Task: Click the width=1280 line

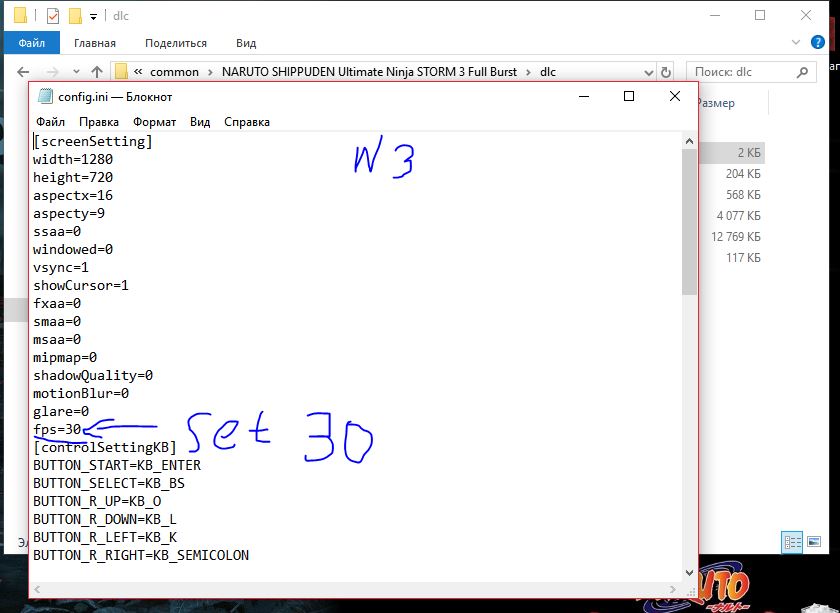Action: 73,160
